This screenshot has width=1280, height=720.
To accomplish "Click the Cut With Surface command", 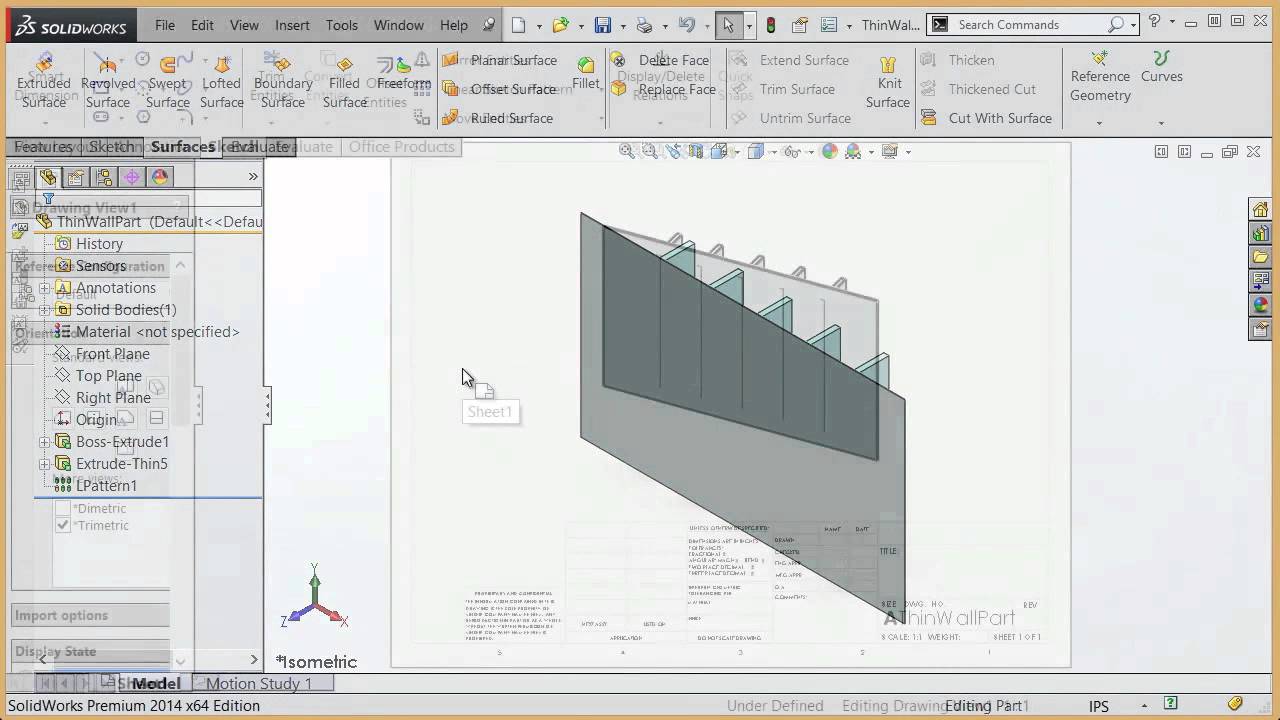I will click(986, 118).
